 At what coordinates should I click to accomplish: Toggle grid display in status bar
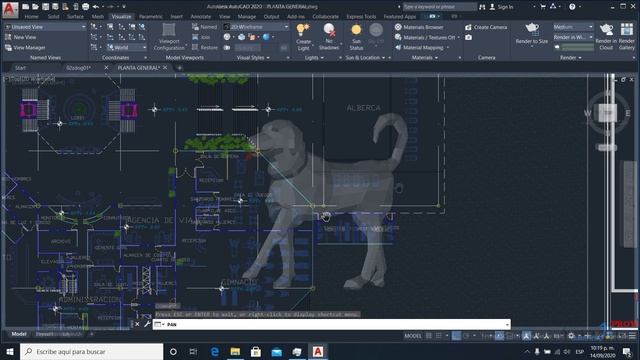point(429,336)
